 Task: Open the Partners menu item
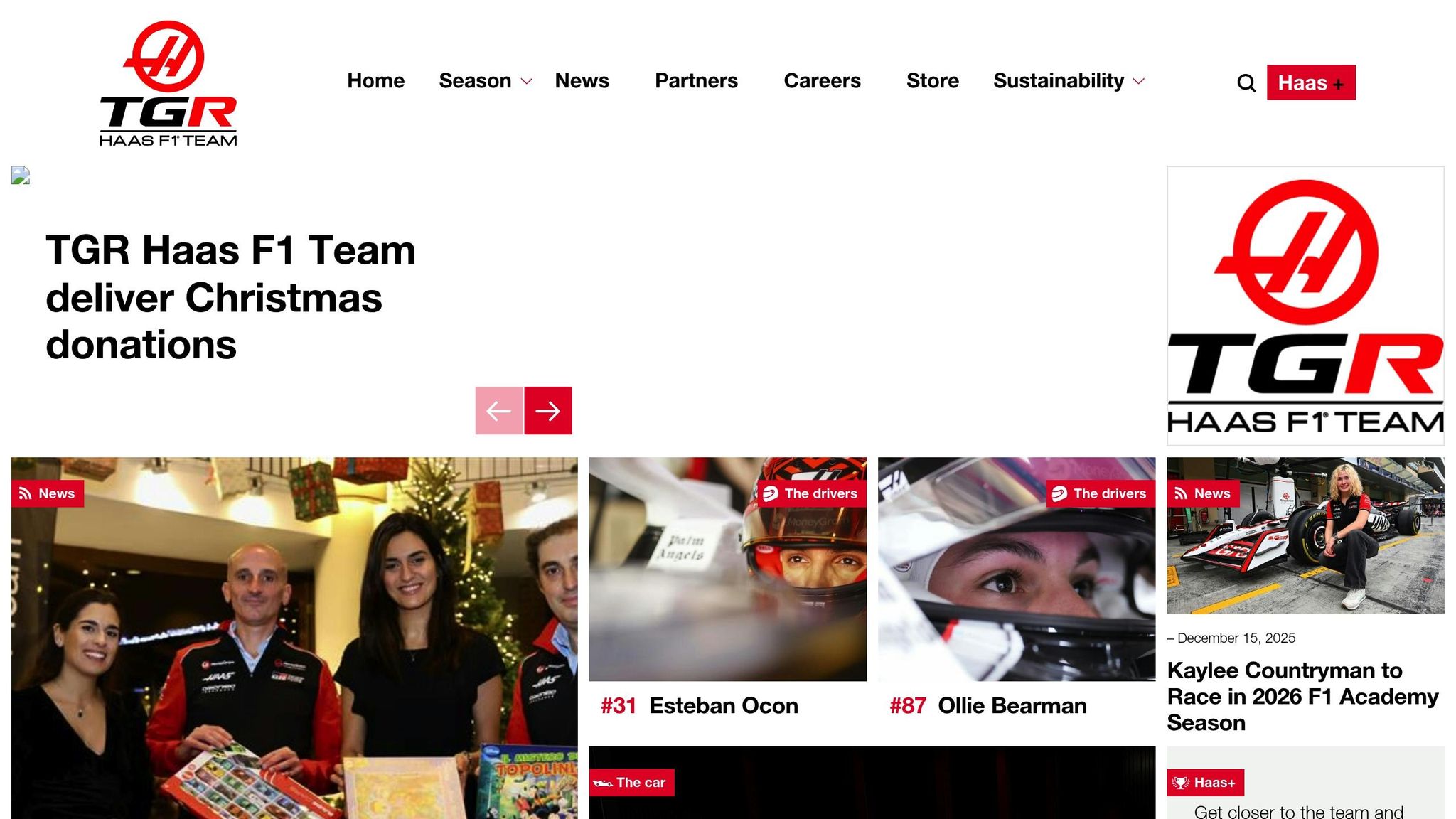[696, 81]
